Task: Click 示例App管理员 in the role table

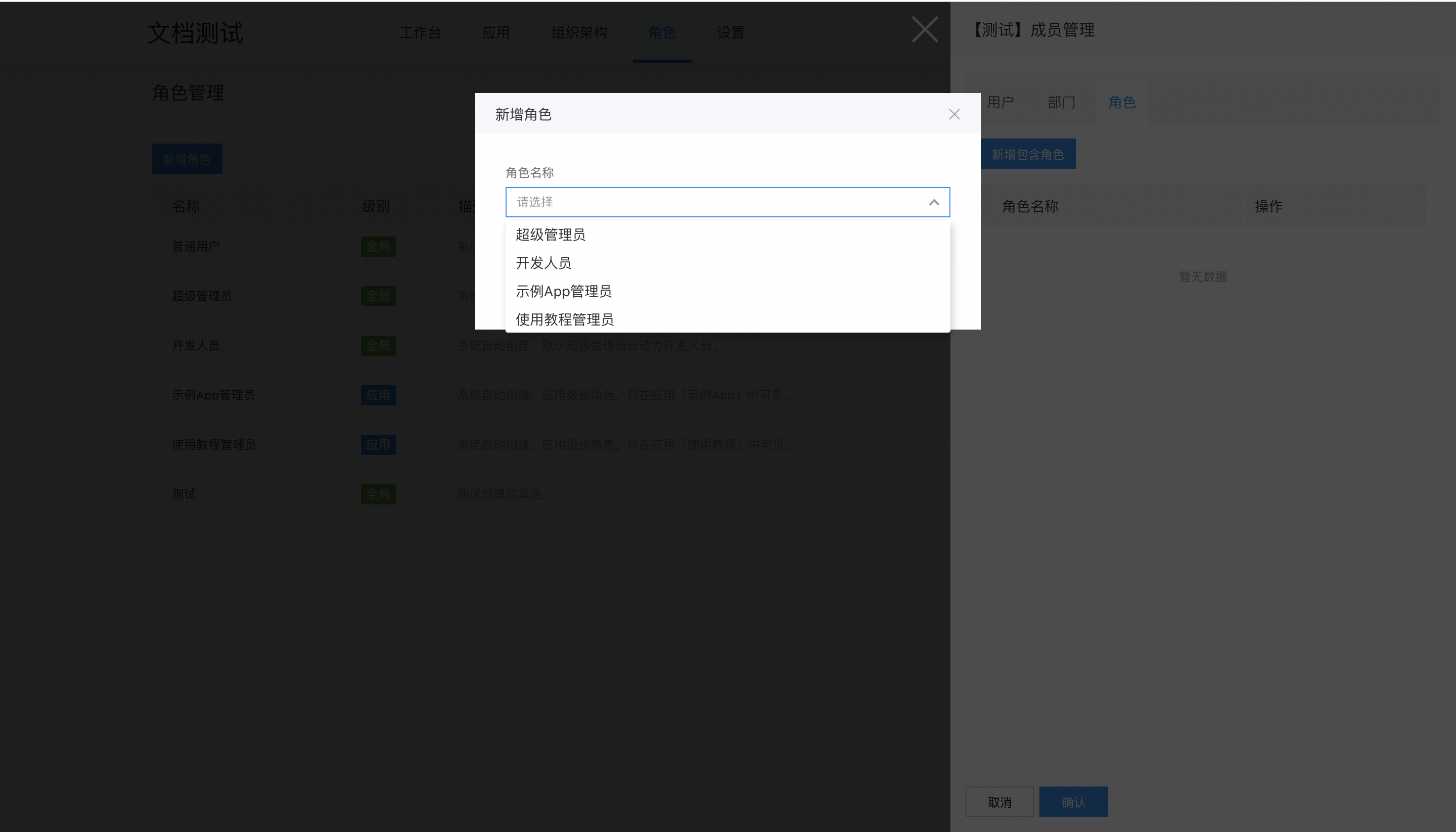Action: point(213,395)
